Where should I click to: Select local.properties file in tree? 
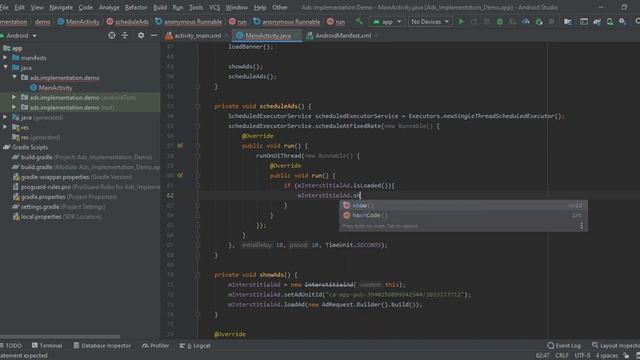(41, 217)
